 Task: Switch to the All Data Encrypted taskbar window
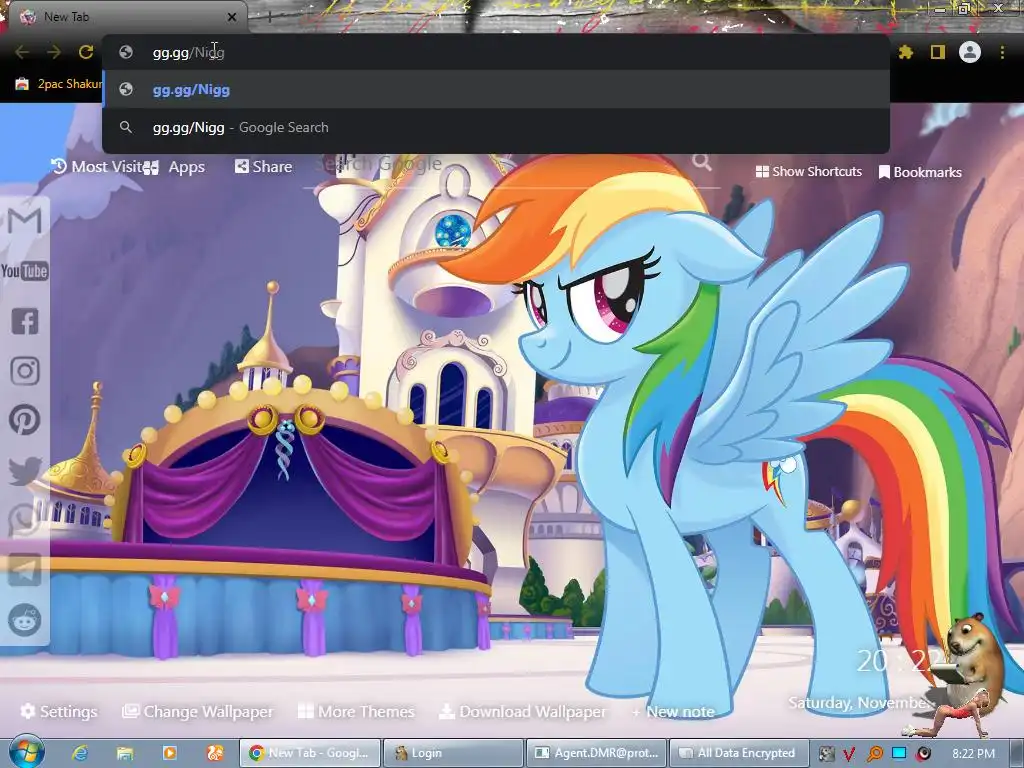pos(740,753)
